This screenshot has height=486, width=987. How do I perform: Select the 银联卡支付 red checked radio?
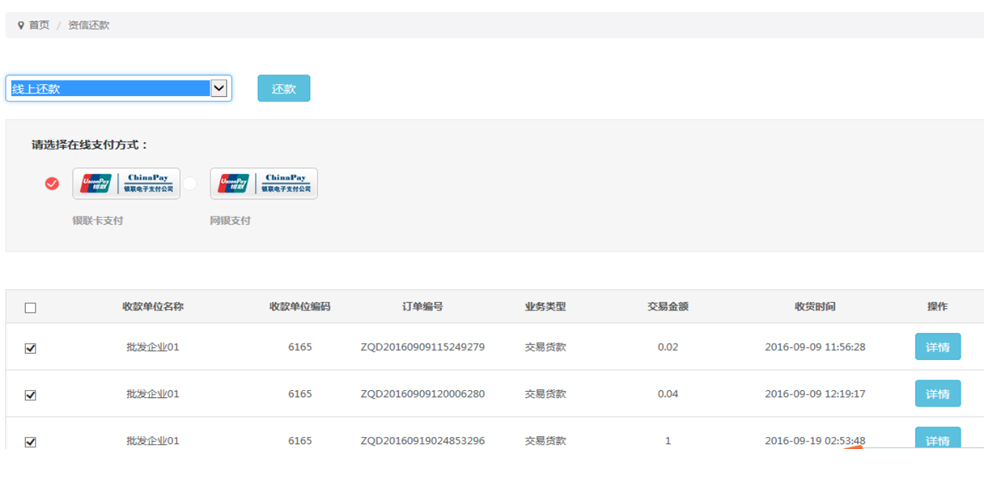pos(52,184)
